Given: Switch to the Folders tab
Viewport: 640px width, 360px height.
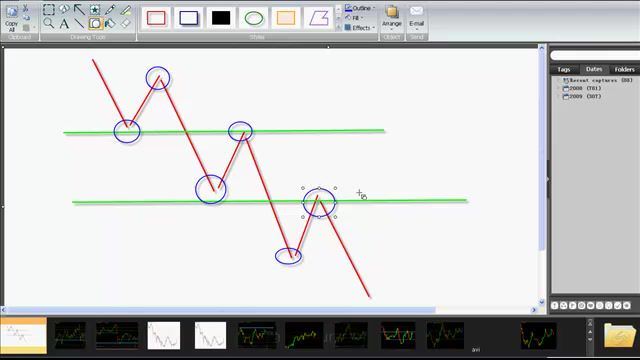Looking at the screenshot, I should 624,69.
